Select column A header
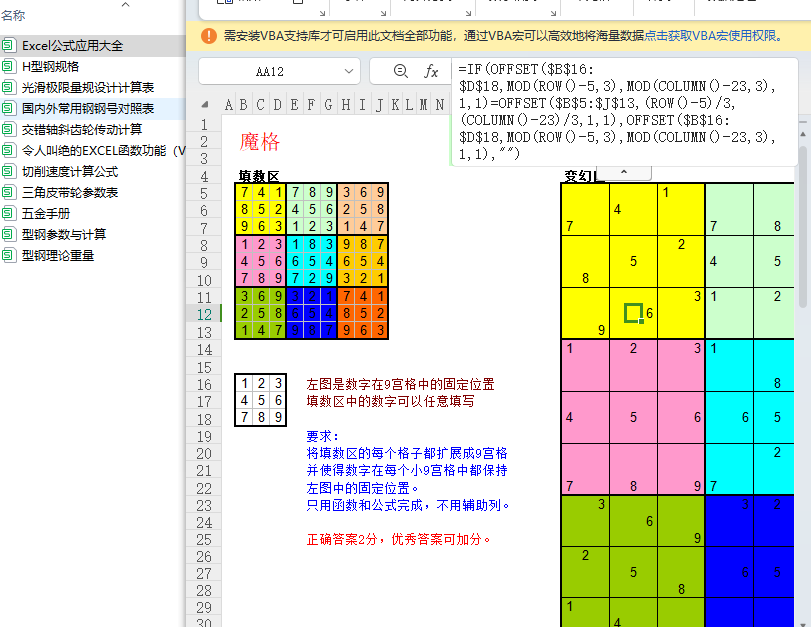The height and width of the screenshot is (627, 811). pos(229,105)
